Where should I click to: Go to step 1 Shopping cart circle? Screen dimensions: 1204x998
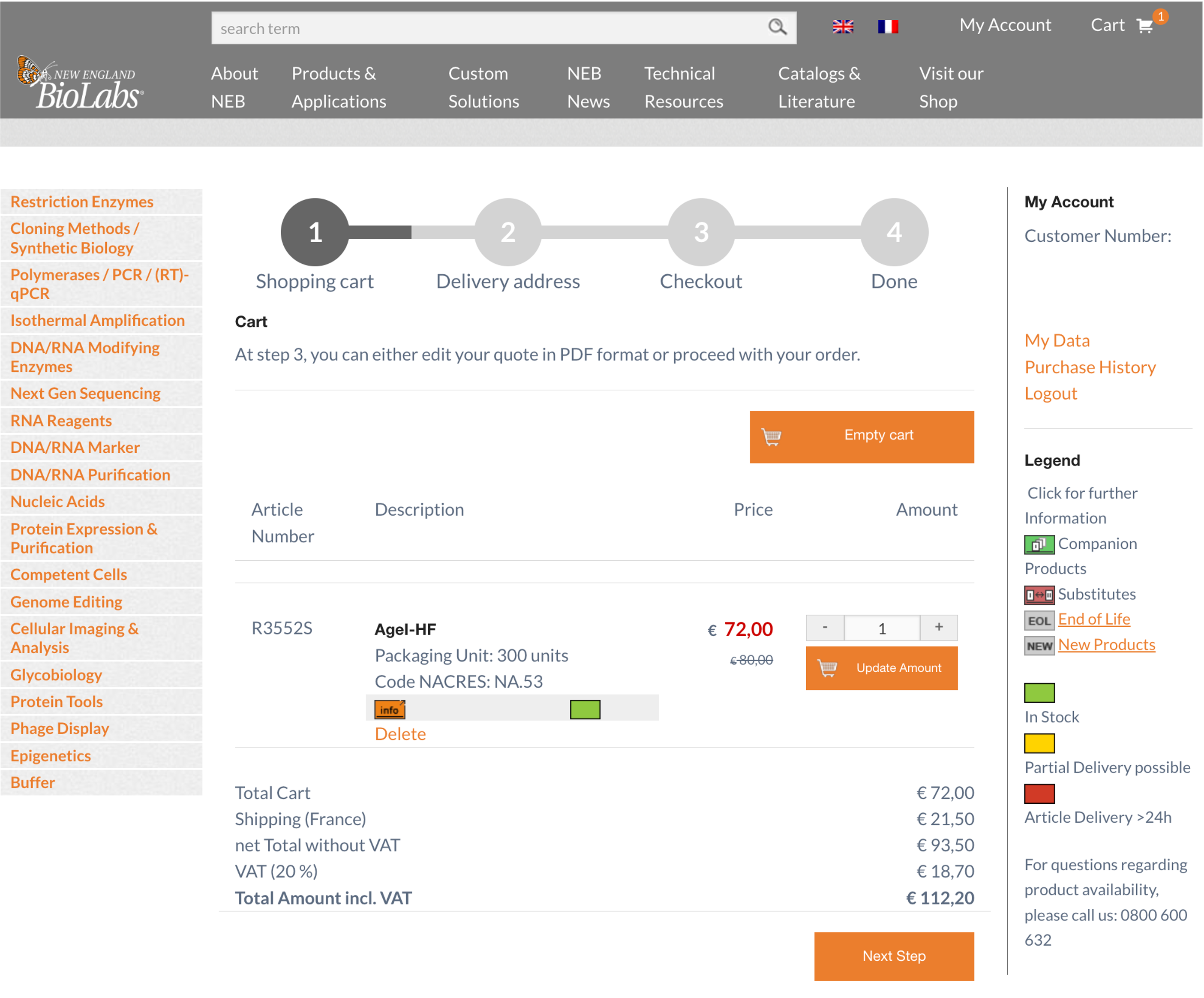(x=315, y=232)
